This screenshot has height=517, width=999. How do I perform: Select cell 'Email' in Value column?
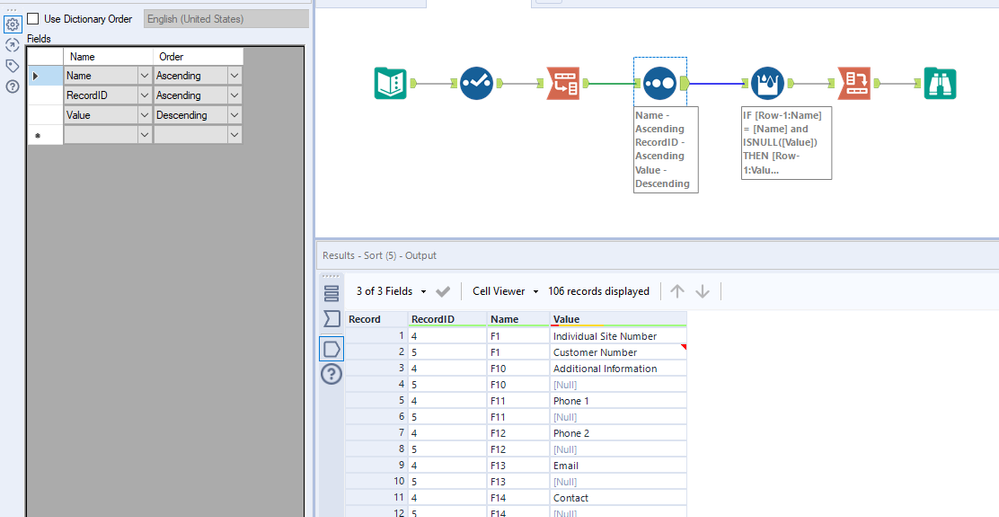pos(618,465)
